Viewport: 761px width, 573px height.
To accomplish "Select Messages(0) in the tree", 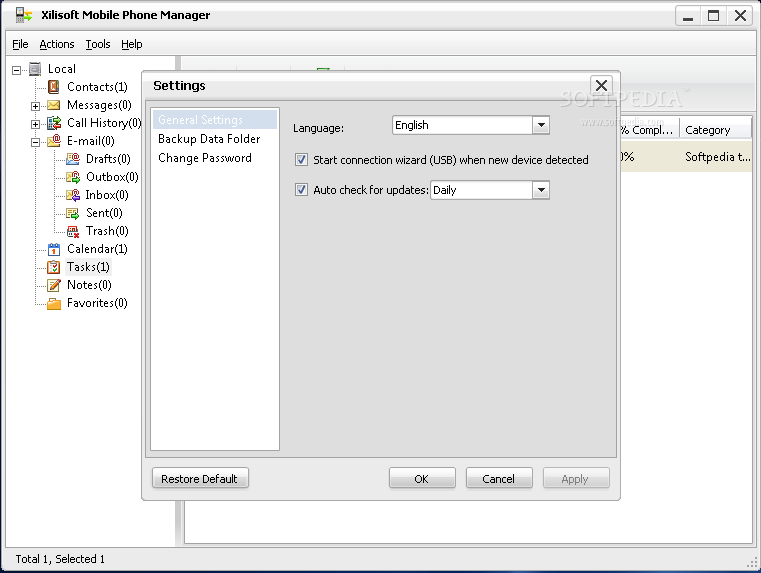I will coord(99,105).
